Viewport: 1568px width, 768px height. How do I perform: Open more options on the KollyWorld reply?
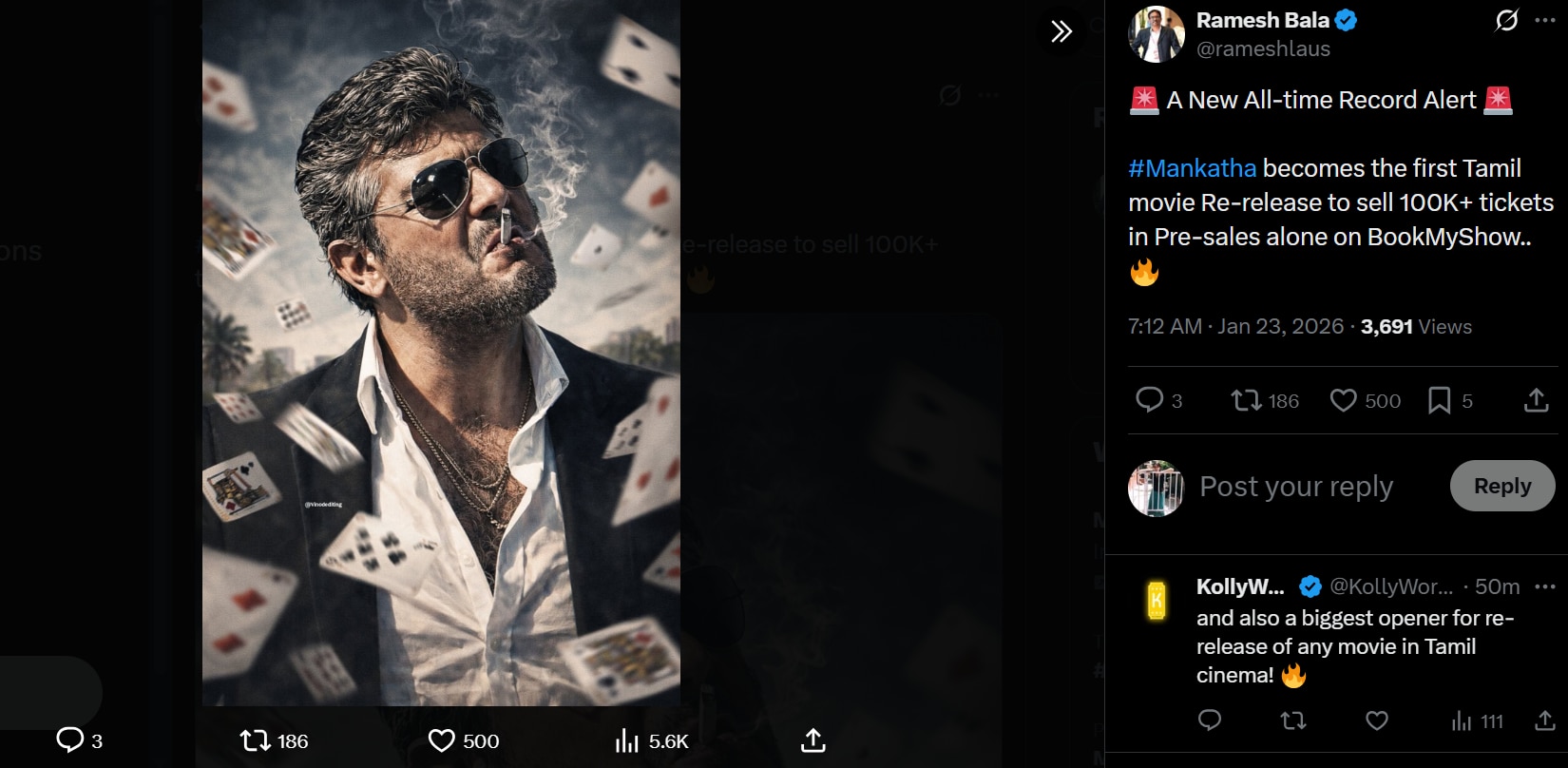click(x=1545, y=586)
